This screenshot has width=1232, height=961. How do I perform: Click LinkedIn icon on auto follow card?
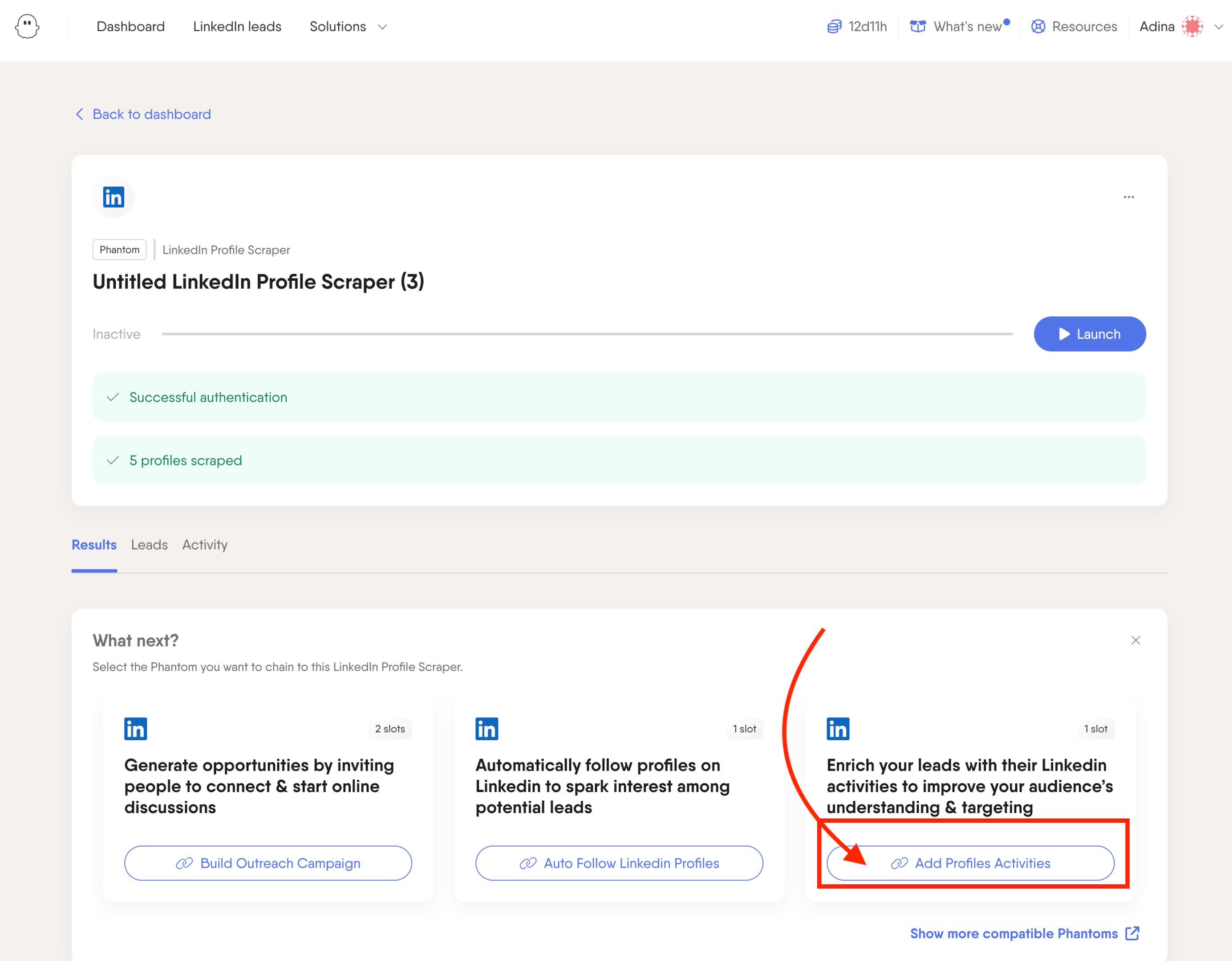pos(487,729)
